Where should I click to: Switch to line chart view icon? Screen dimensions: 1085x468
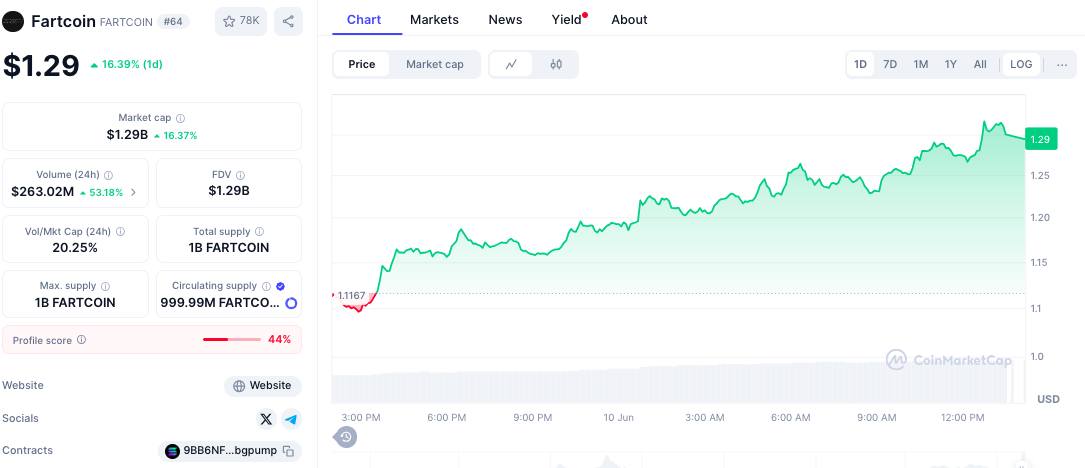[x=511, y=64]
